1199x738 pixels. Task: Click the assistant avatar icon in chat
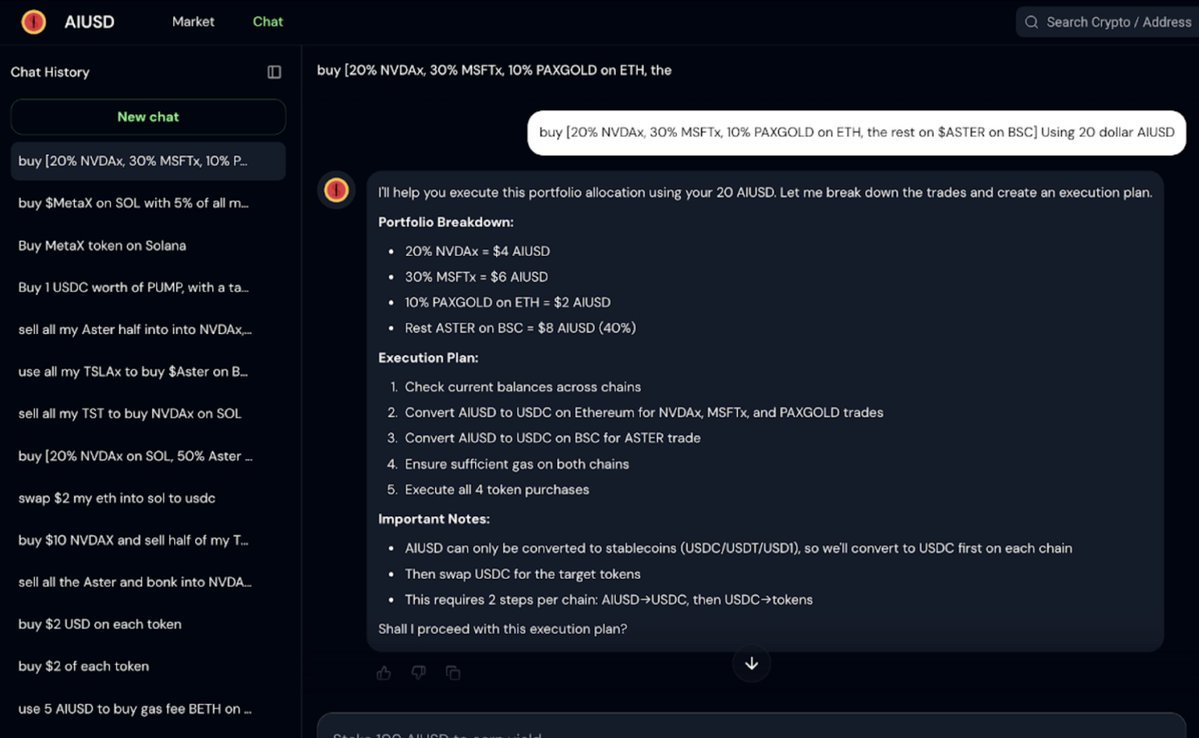(x=336, y=190)
